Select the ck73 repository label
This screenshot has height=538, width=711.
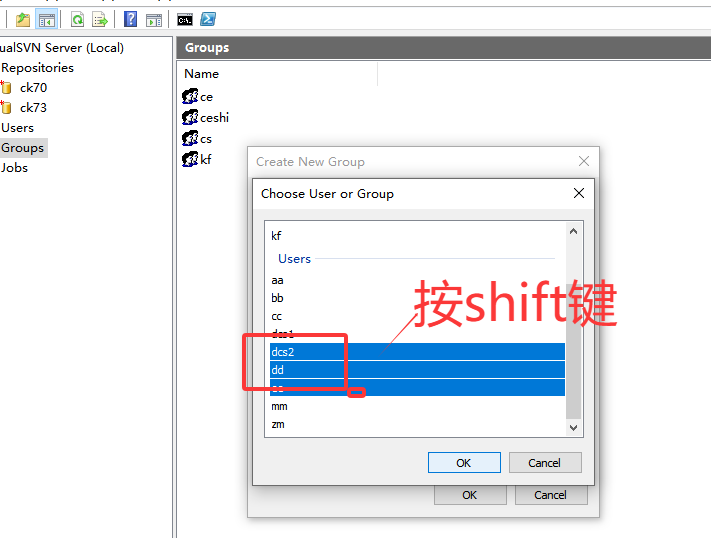[x=33, y=108]
